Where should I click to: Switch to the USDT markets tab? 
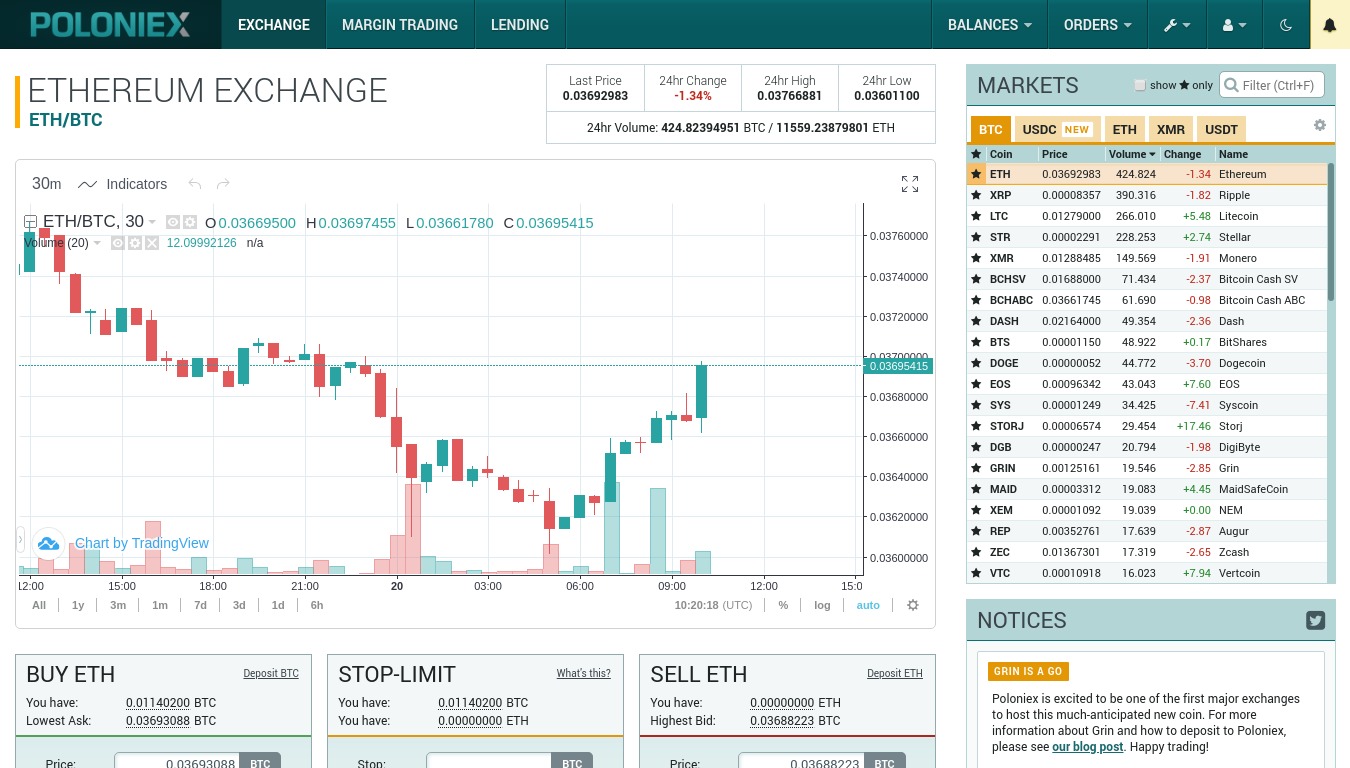pyautogui.click(x=1221, y=129)
